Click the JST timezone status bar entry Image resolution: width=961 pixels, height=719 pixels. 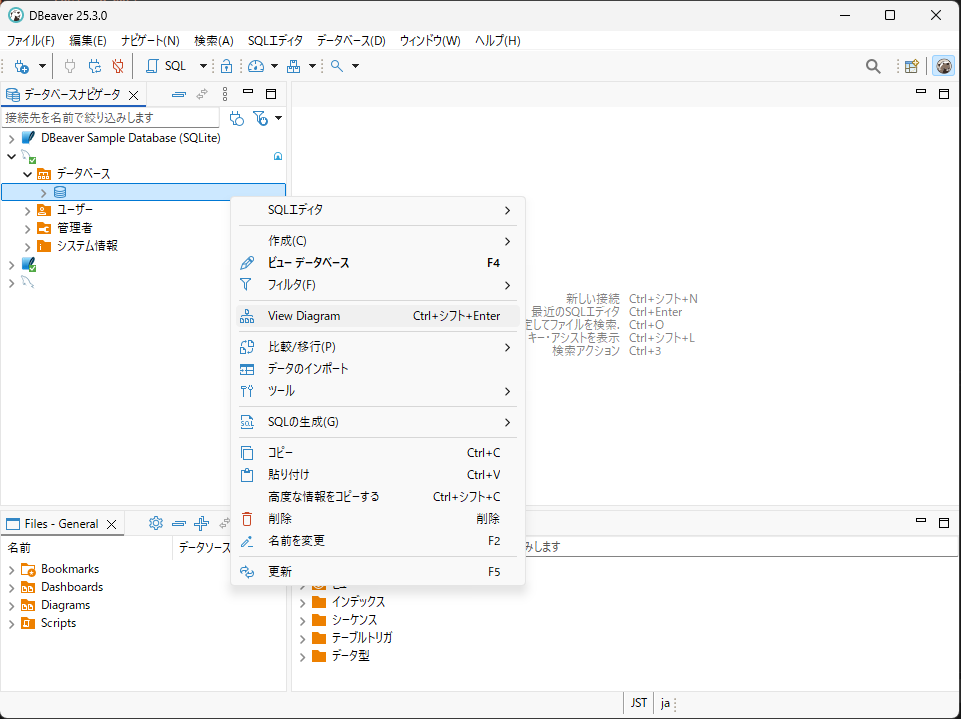(639, 703)
